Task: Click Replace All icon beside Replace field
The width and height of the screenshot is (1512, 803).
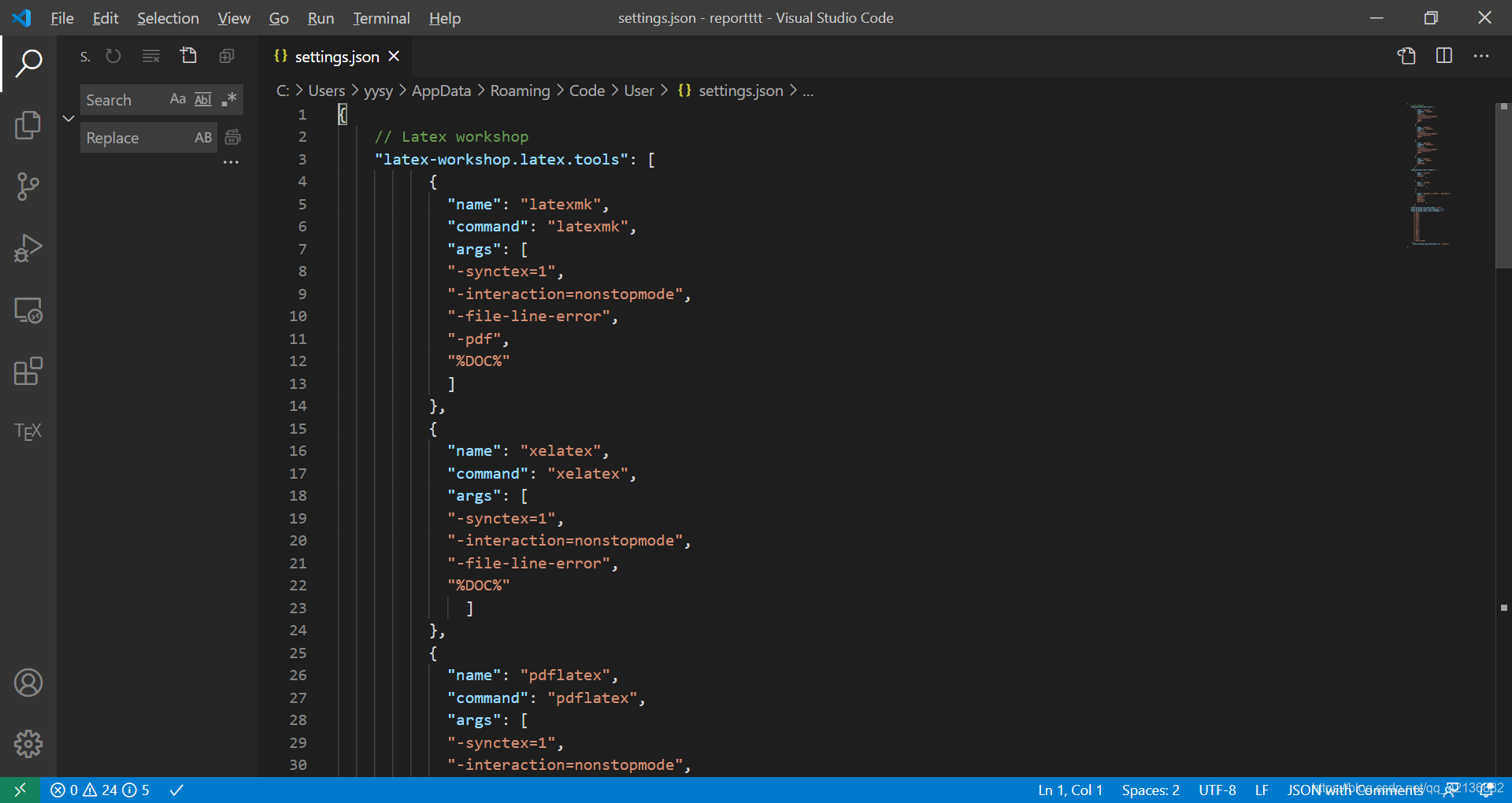Action: [x=232, y=137]
